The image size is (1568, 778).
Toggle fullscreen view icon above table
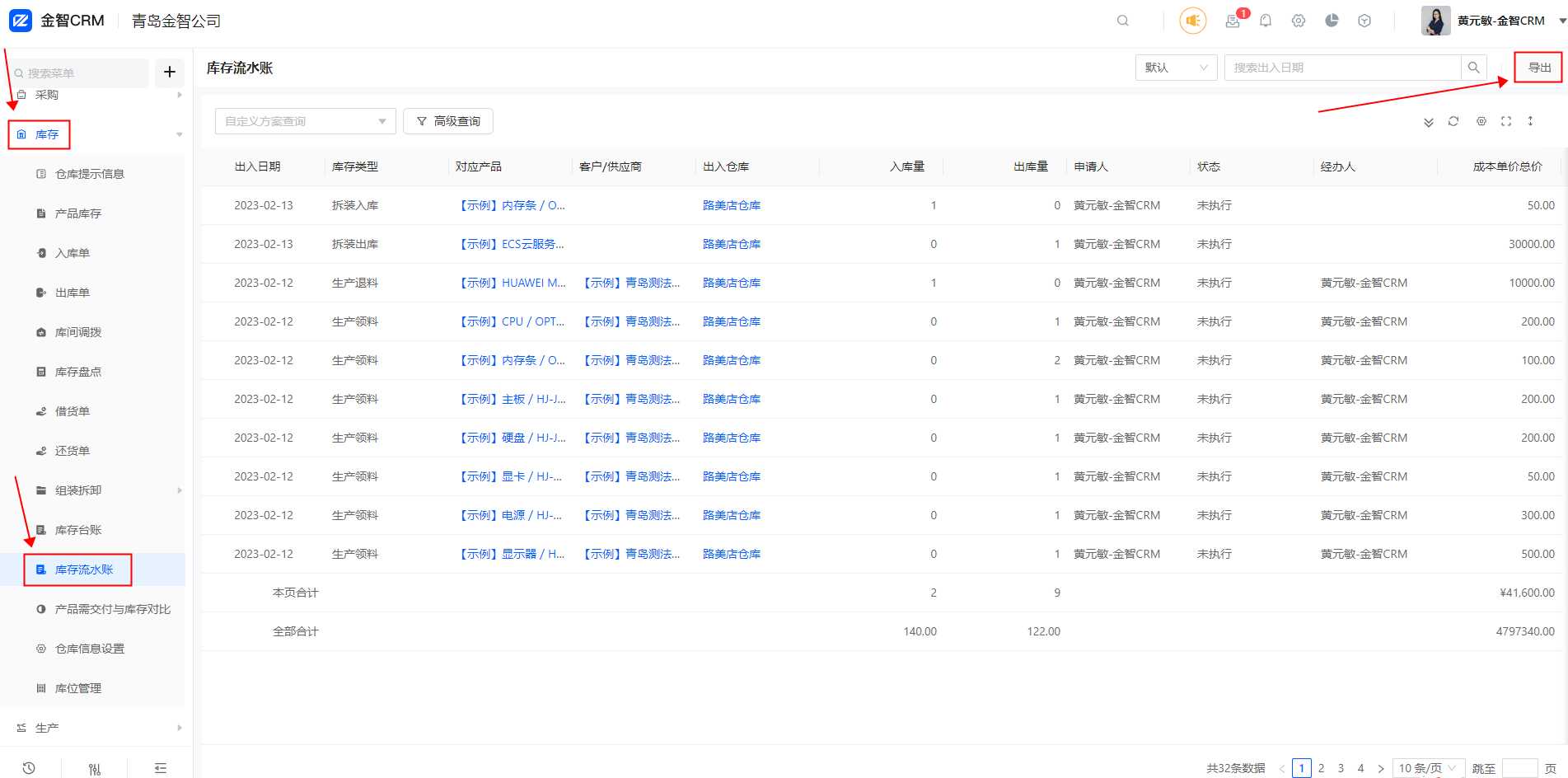(x=1506, y=121)
